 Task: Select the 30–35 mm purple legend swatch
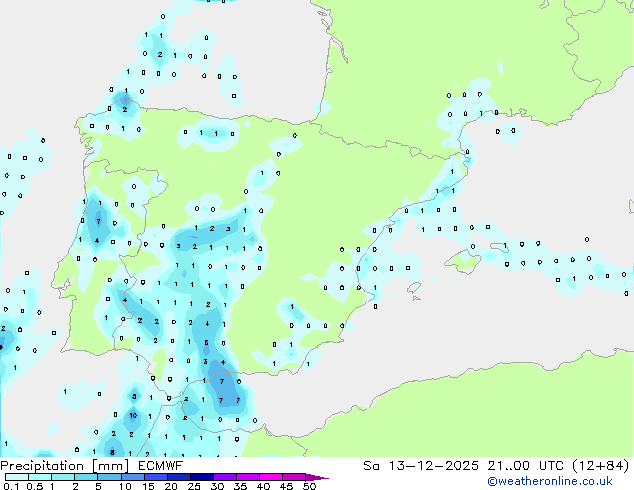tap(224, 477)
